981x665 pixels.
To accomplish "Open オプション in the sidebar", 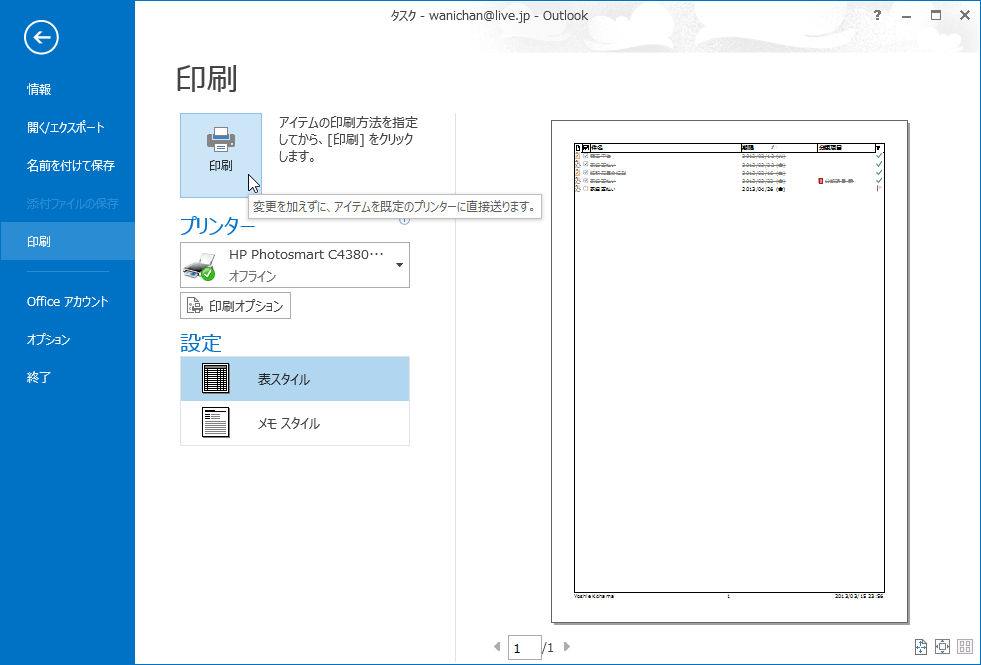I will coord(48,340).
